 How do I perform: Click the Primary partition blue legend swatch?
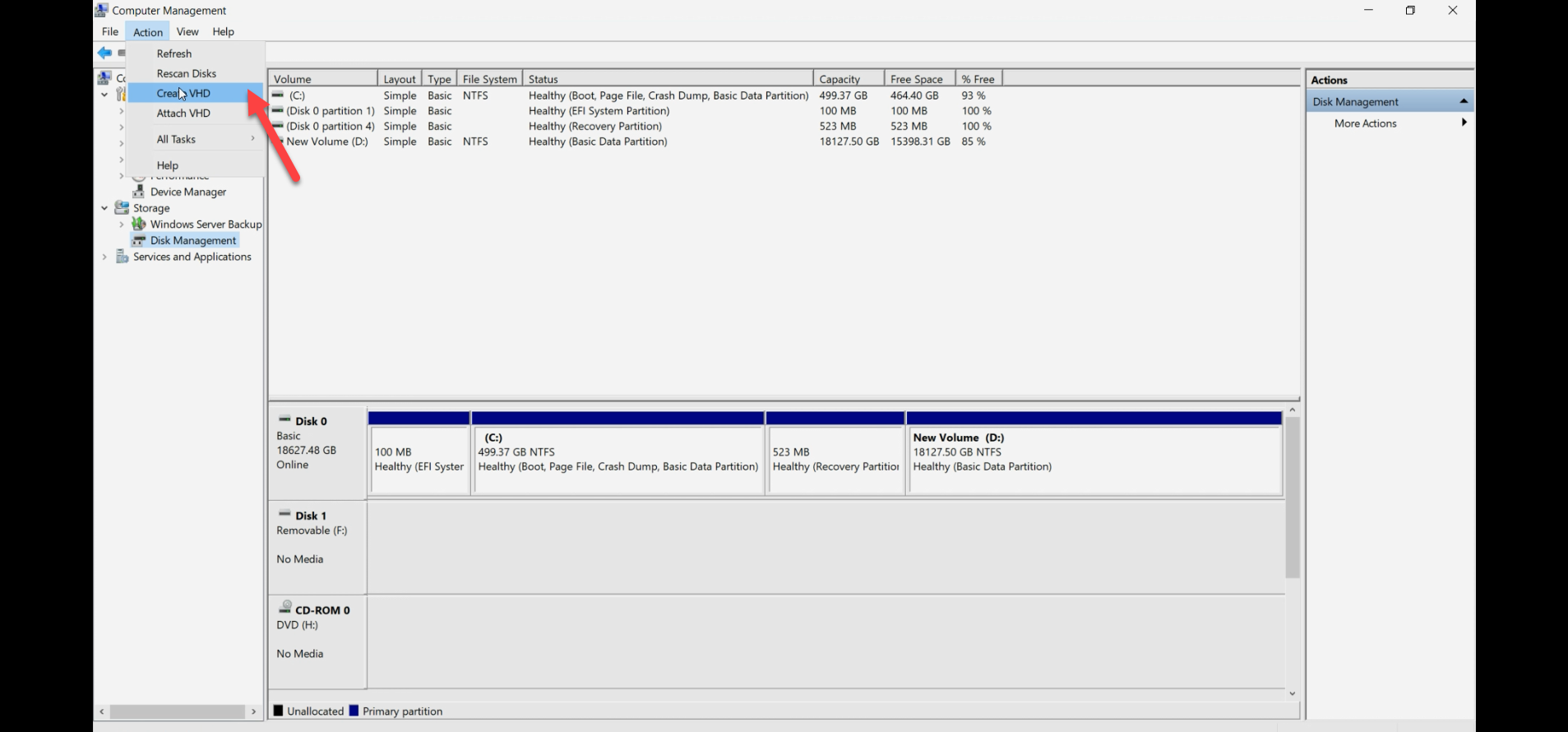pos(354,711)
